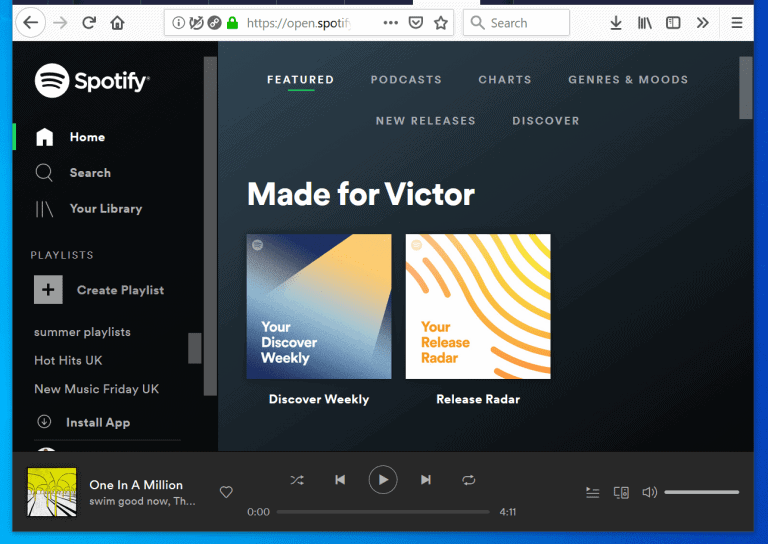The height and width of the screenshot is (544, 768).
Task: Open Search in Spotify sidebar
Action: pyautogui.click(x=73, y=173)
